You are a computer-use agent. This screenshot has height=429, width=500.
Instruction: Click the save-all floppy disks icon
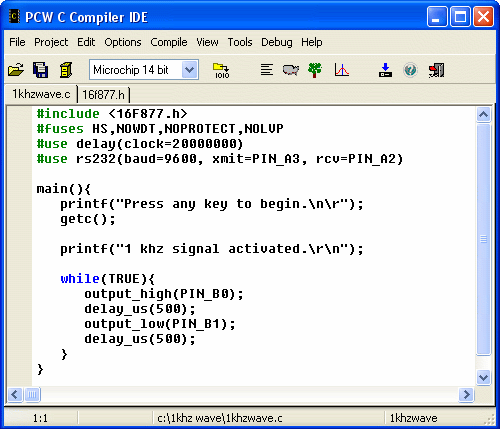tap(40, 70)
